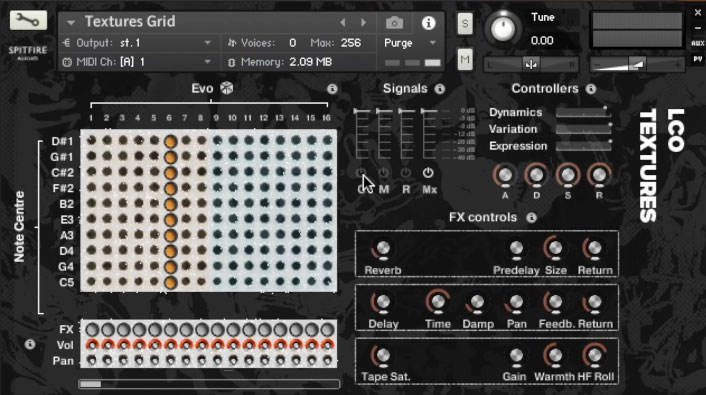The height and width of the screenshot is (395, 706).
Task: Open the MIDI Ch dropdown
Action: [137, 62]
